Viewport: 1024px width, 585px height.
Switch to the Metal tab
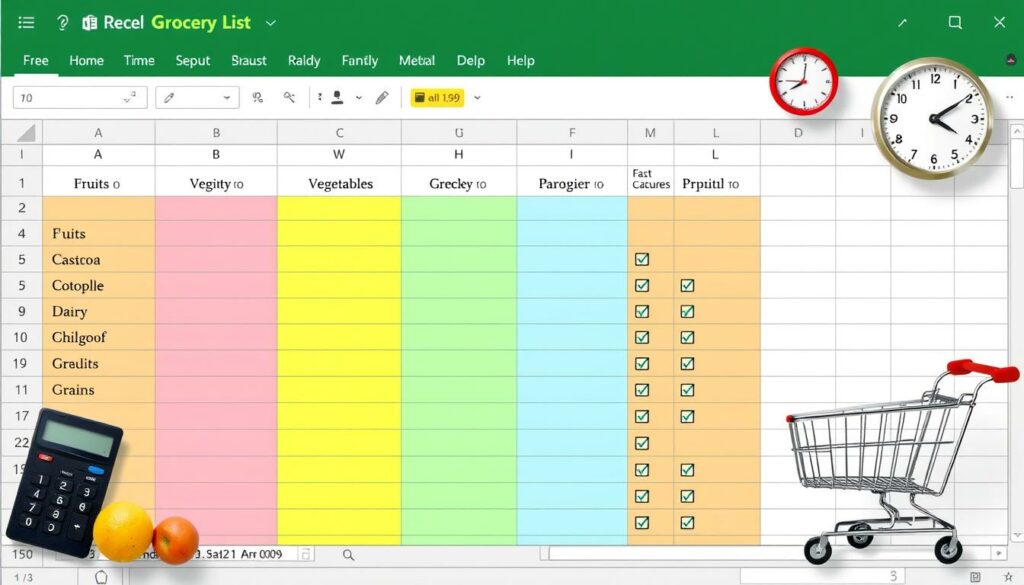(417, 60)
